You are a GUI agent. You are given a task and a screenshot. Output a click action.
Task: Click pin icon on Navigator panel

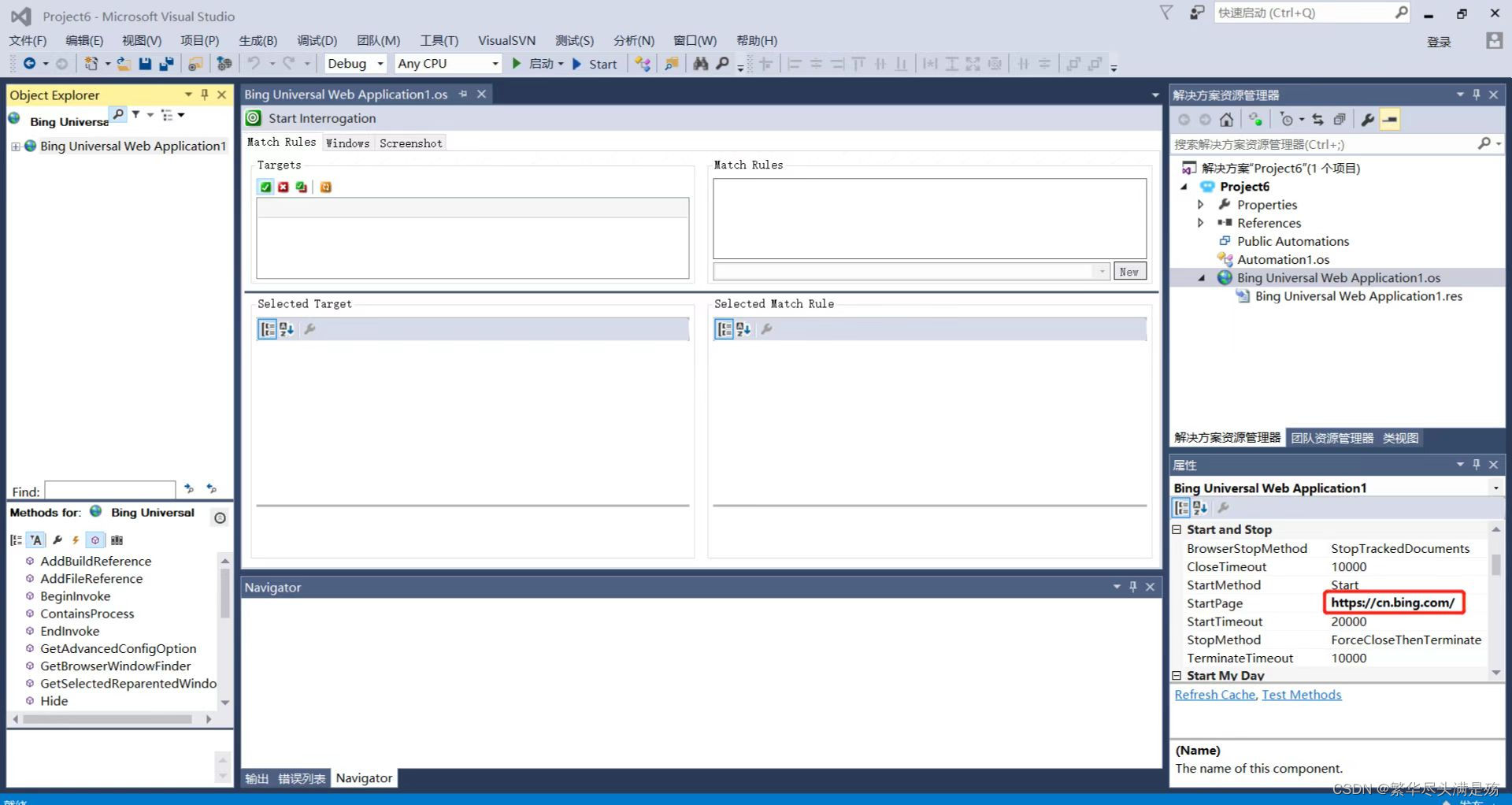coord(1133,587)
